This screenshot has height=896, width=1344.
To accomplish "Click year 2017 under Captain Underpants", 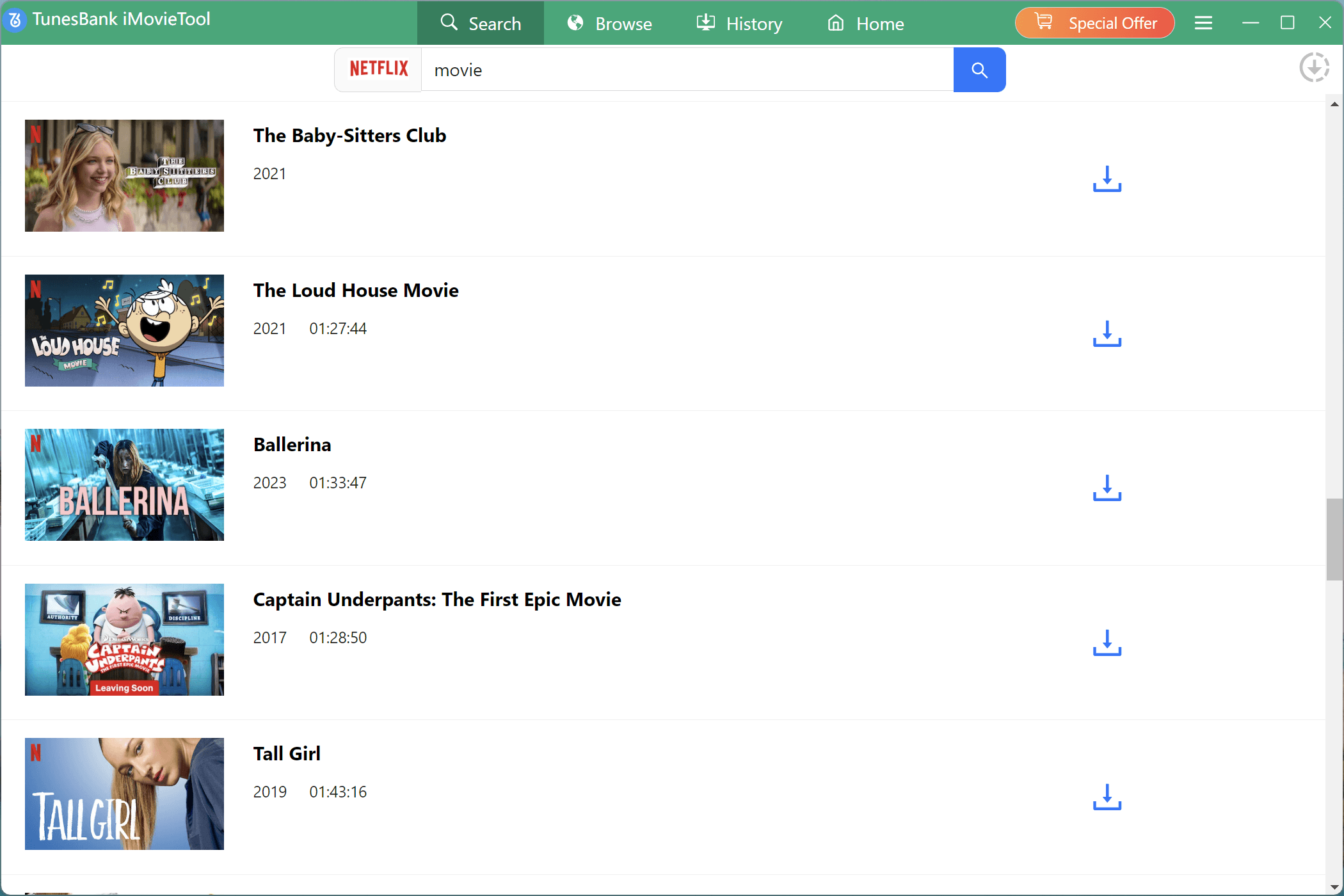I will [269, 637].
